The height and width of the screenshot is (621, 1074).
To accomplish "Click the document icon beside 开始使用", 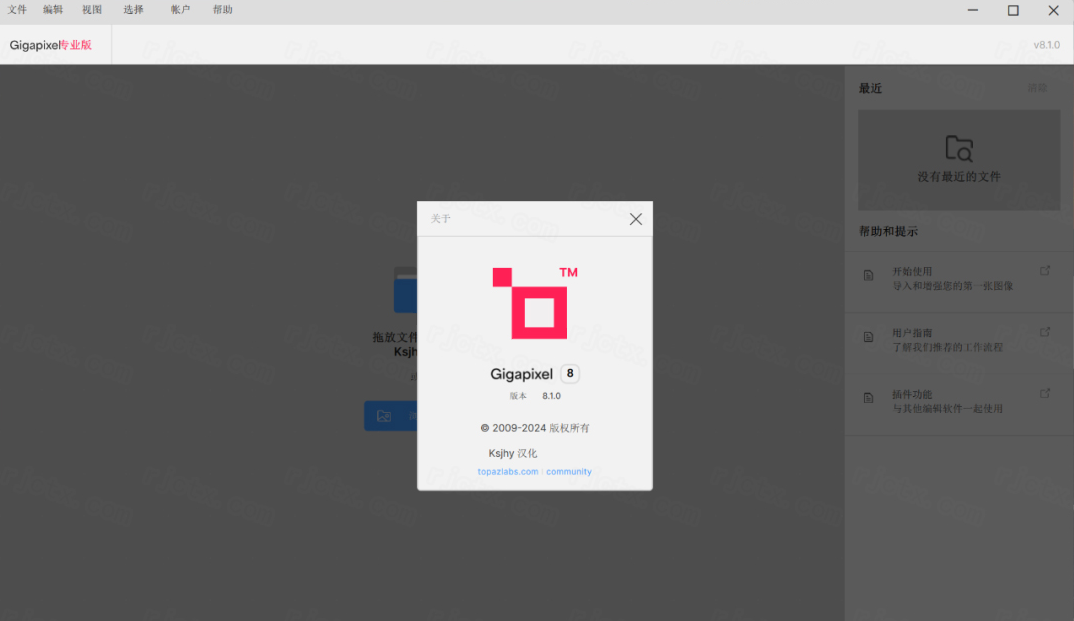I will [869, 275].
